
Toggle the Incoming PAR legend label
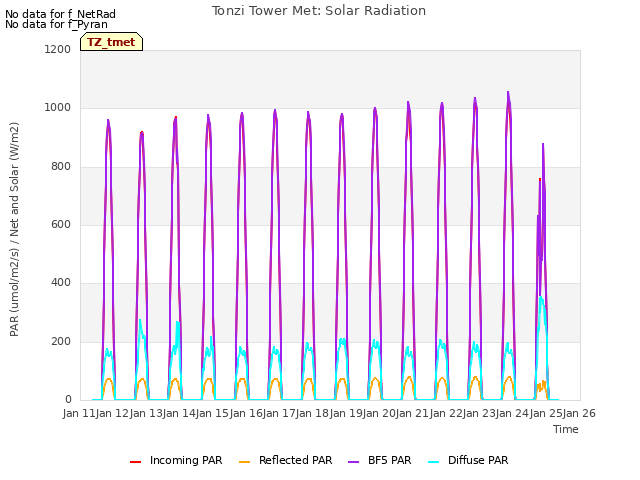(x=186, y=460)
